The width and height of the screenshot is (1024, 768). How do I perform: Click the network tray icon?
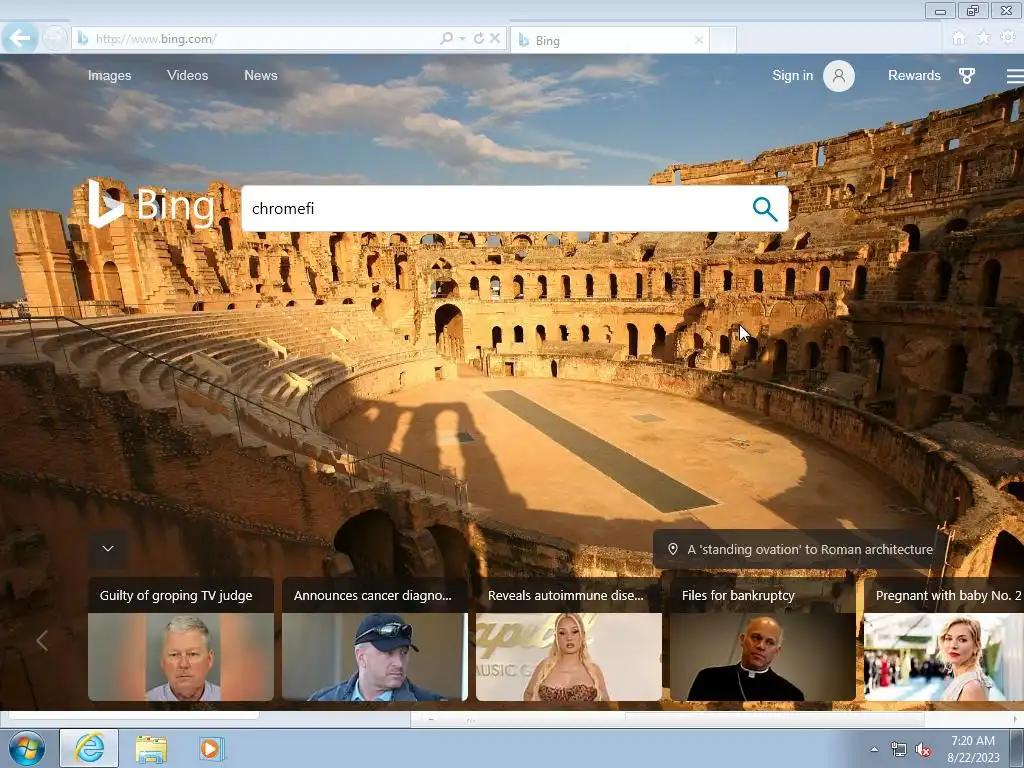click(899, 750)
